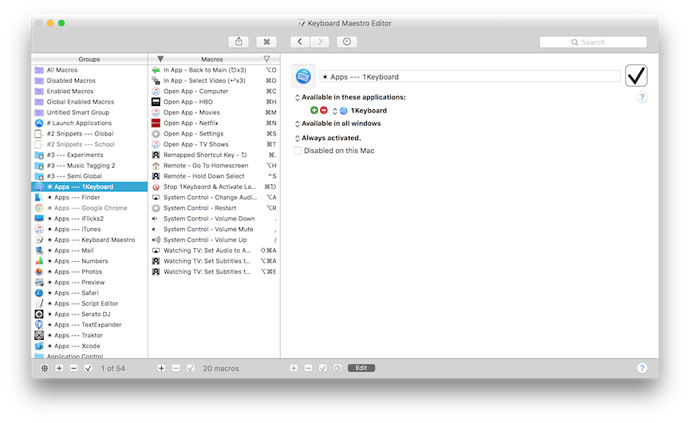Go back with the left chevron button

click(x=300, y=42)
